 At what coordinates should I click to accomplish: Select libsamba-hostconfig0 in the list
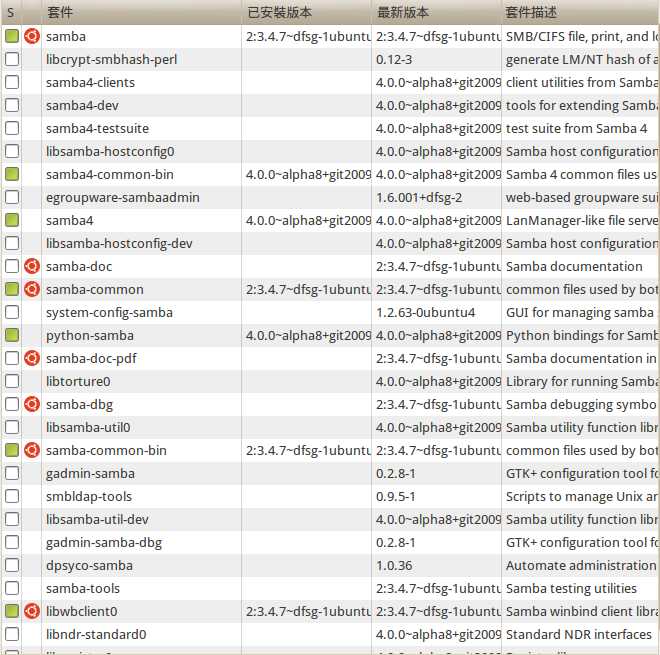tap(110, 152)
